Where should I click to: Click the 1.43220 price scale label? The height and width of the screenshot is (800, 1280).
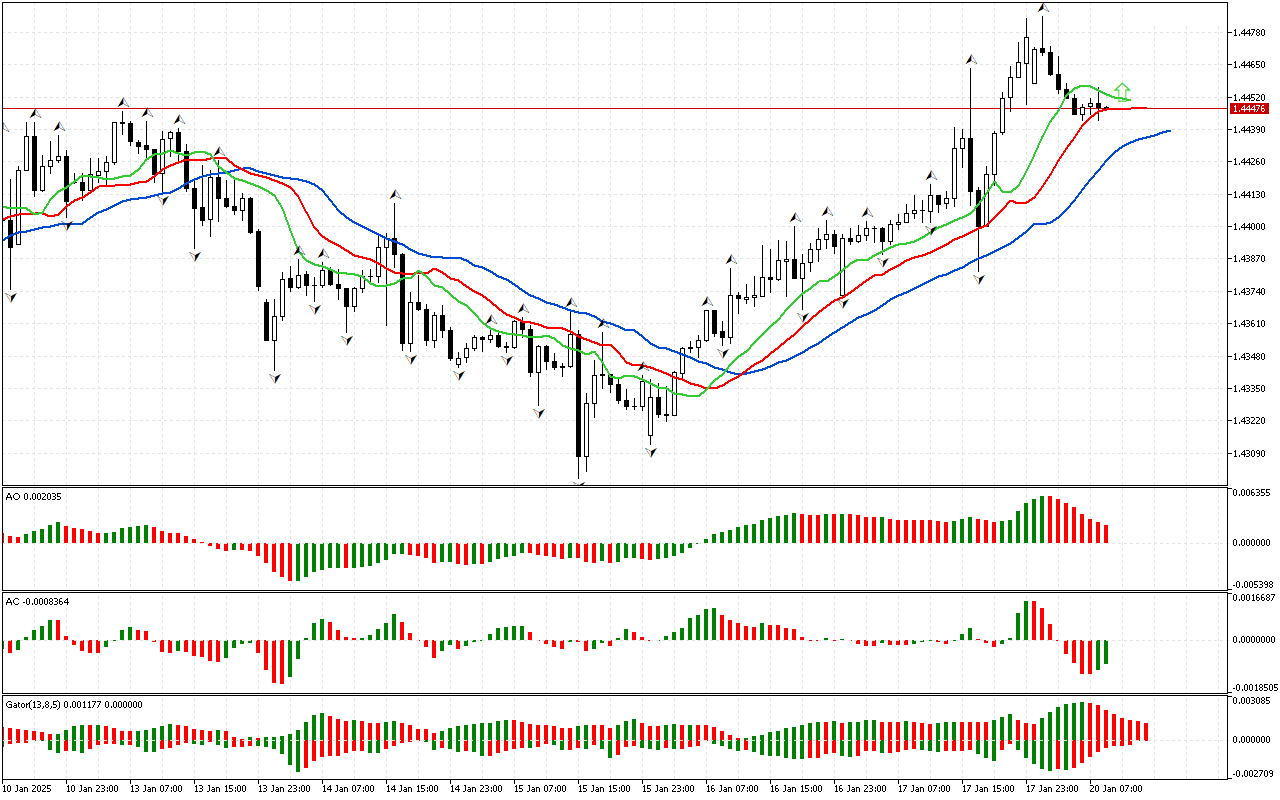(1249, 421)
